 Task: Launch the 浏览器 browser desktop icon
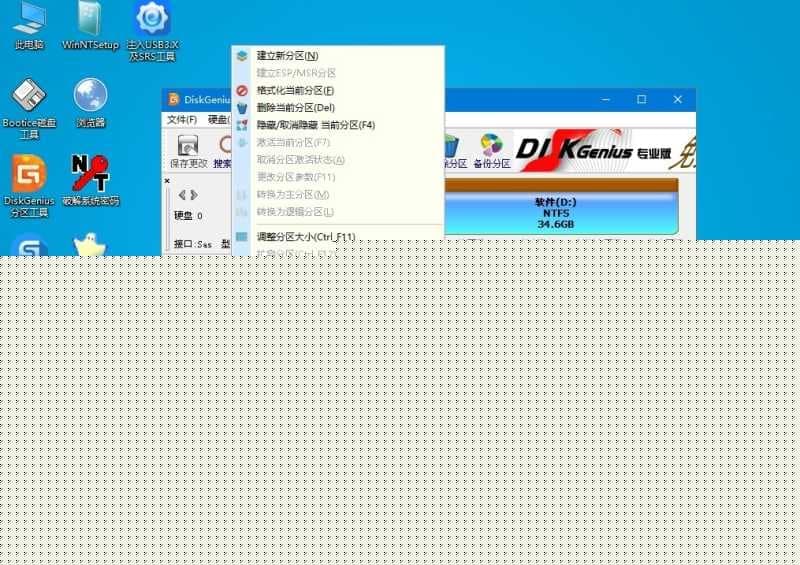click(x=90, y=104)
